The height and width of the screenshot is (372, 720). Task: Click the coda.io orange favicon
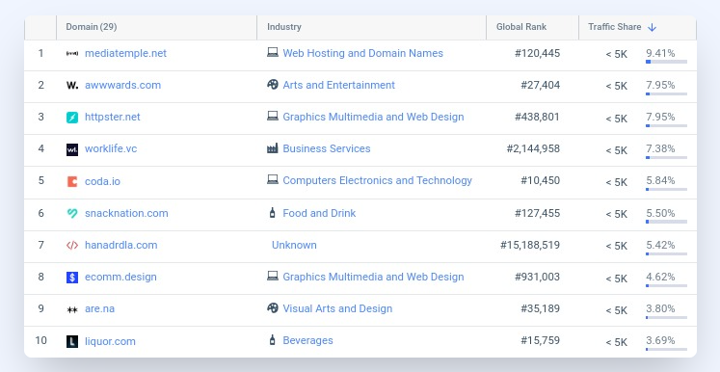[72, 181]
